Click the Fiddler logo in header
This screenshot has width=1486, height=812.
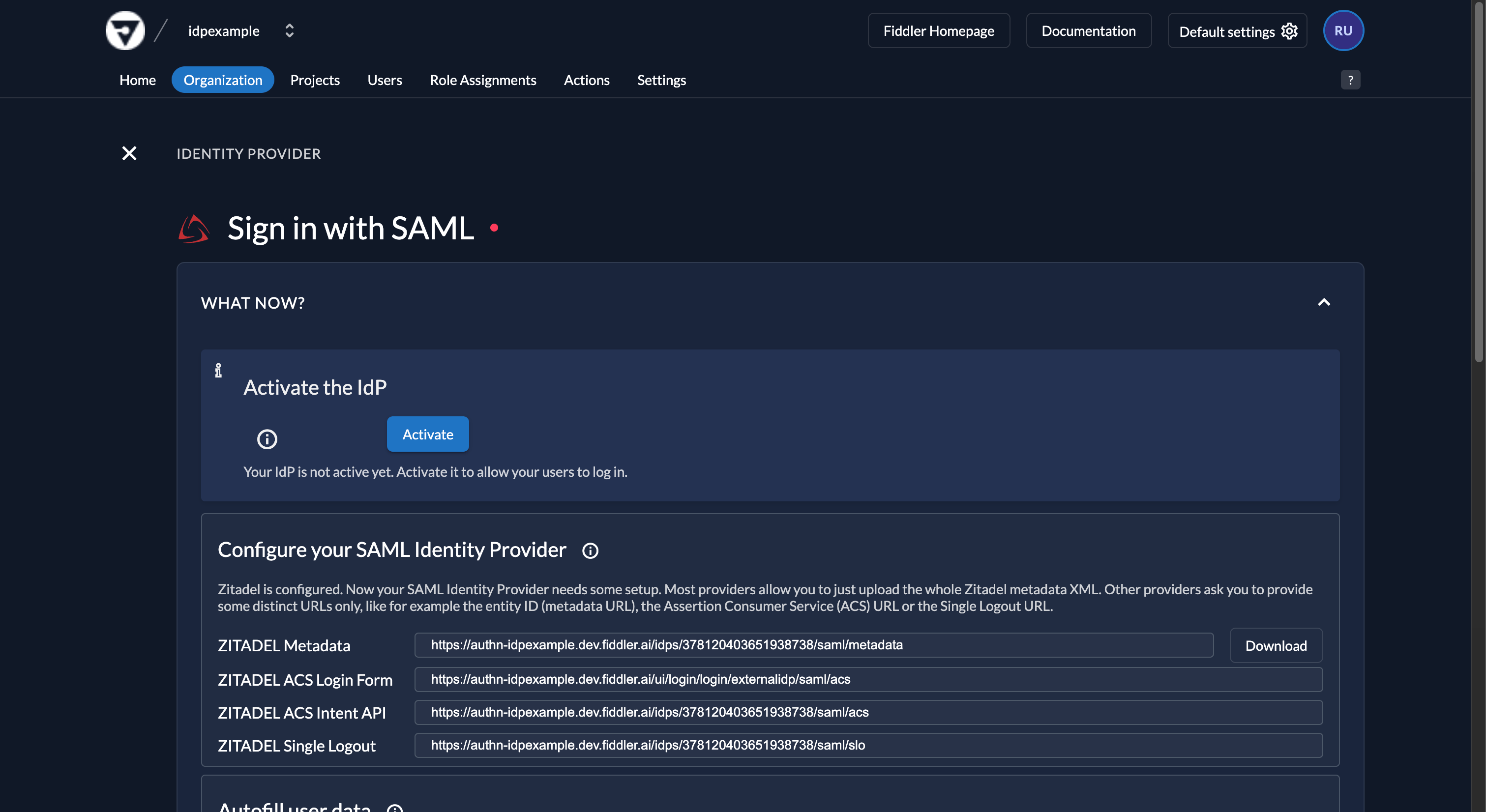pos(125,30)
